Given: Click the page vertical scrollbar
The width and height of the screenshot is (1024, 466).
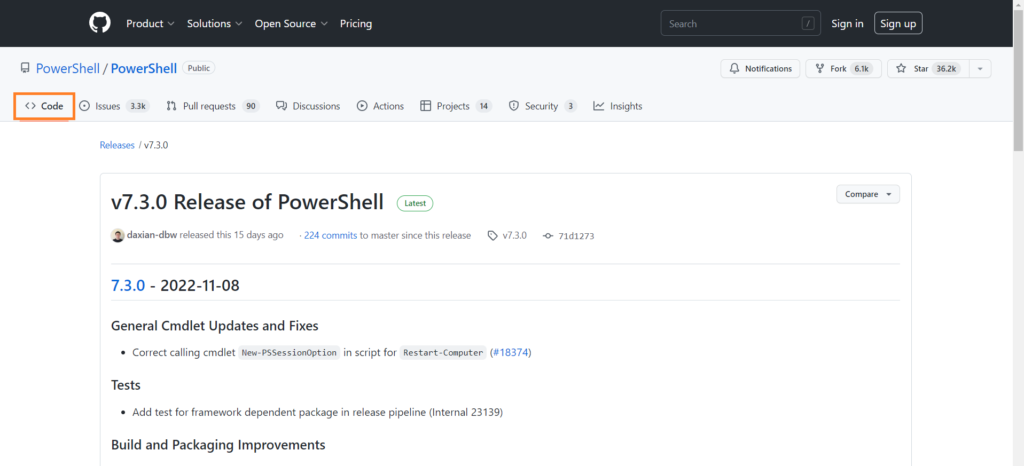Looking at the screenshot, I should pos(1018,81).
